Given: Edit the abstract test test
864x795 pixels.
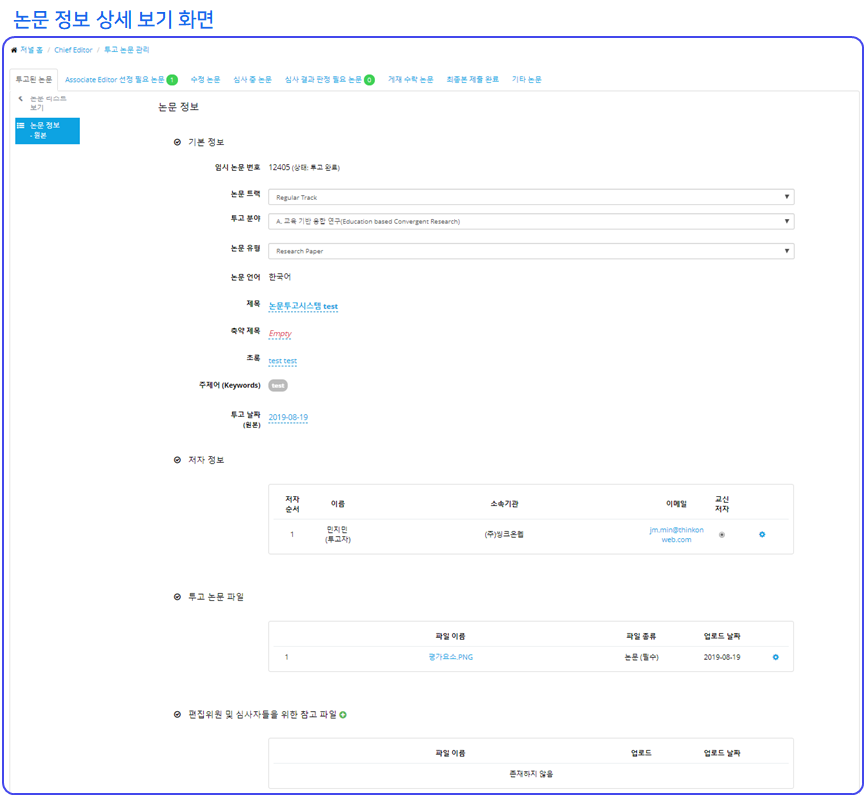Looking at the screenshot, I should coord(283,361).
